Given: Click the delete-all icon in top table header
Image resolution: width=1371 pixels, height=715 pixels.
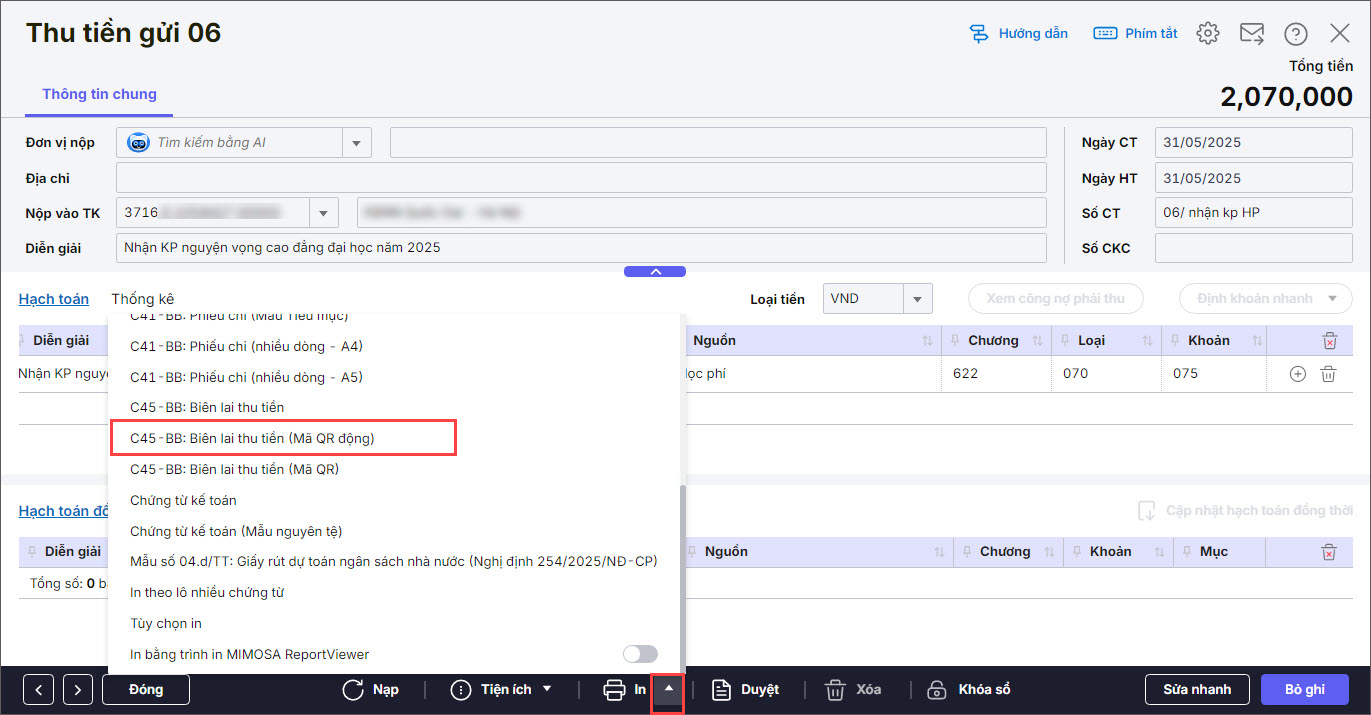Looking at the screenshot, I should tap(1329, 341).
